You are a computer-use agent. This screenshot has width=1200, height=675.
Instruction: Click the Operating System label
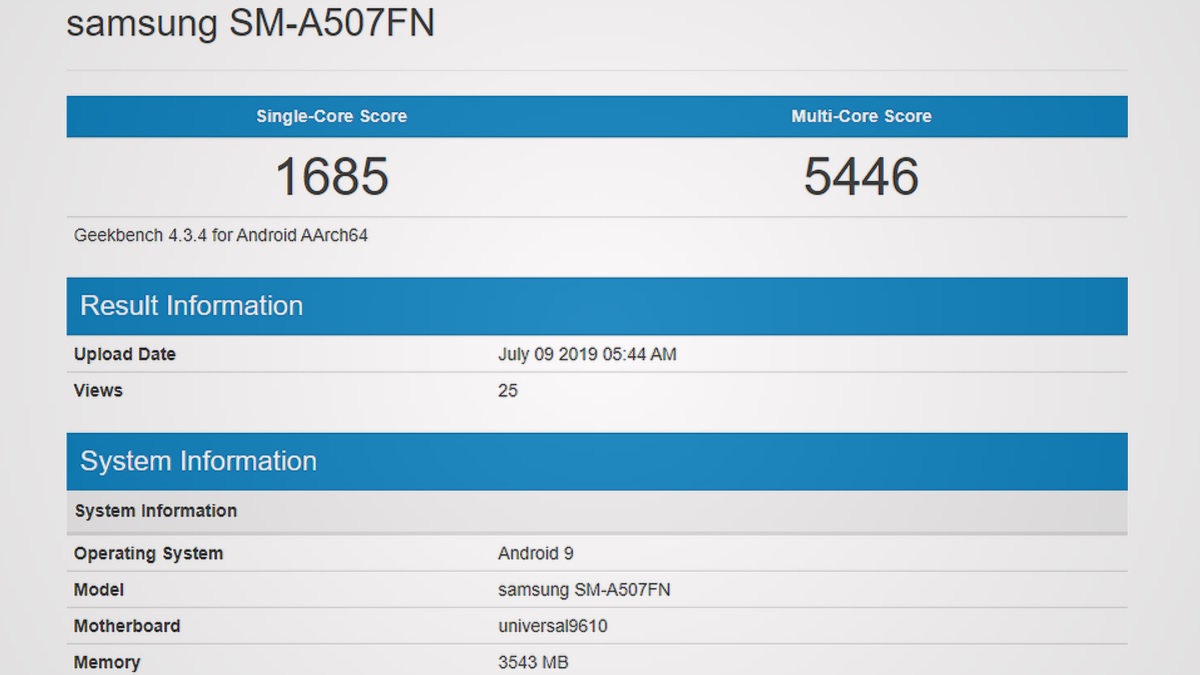point(148,553)
